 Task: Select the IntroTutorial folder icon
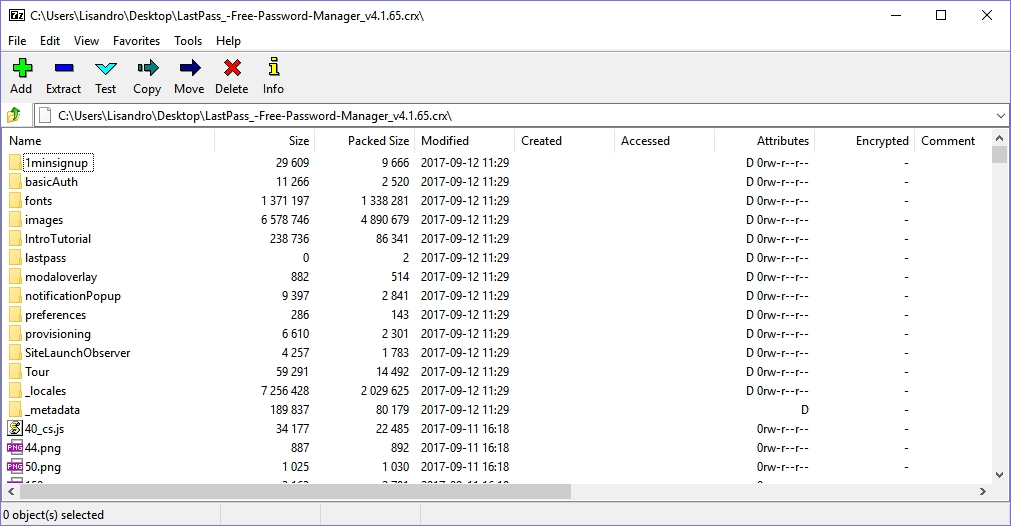click(15, 239)
